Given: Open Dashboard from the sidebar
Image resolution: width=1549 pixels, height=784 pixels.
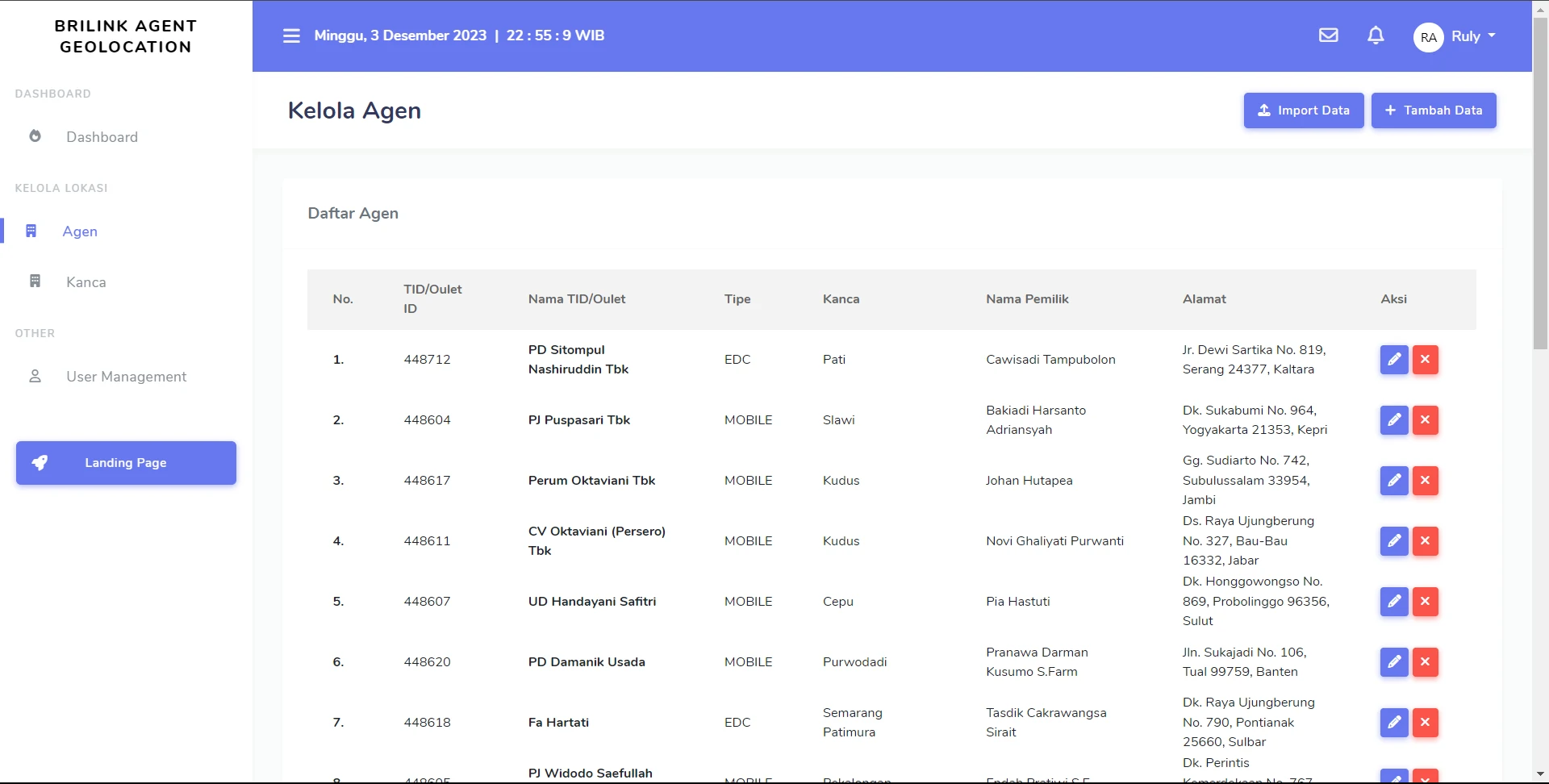Looking at the screenshot, I should point(102,137).
